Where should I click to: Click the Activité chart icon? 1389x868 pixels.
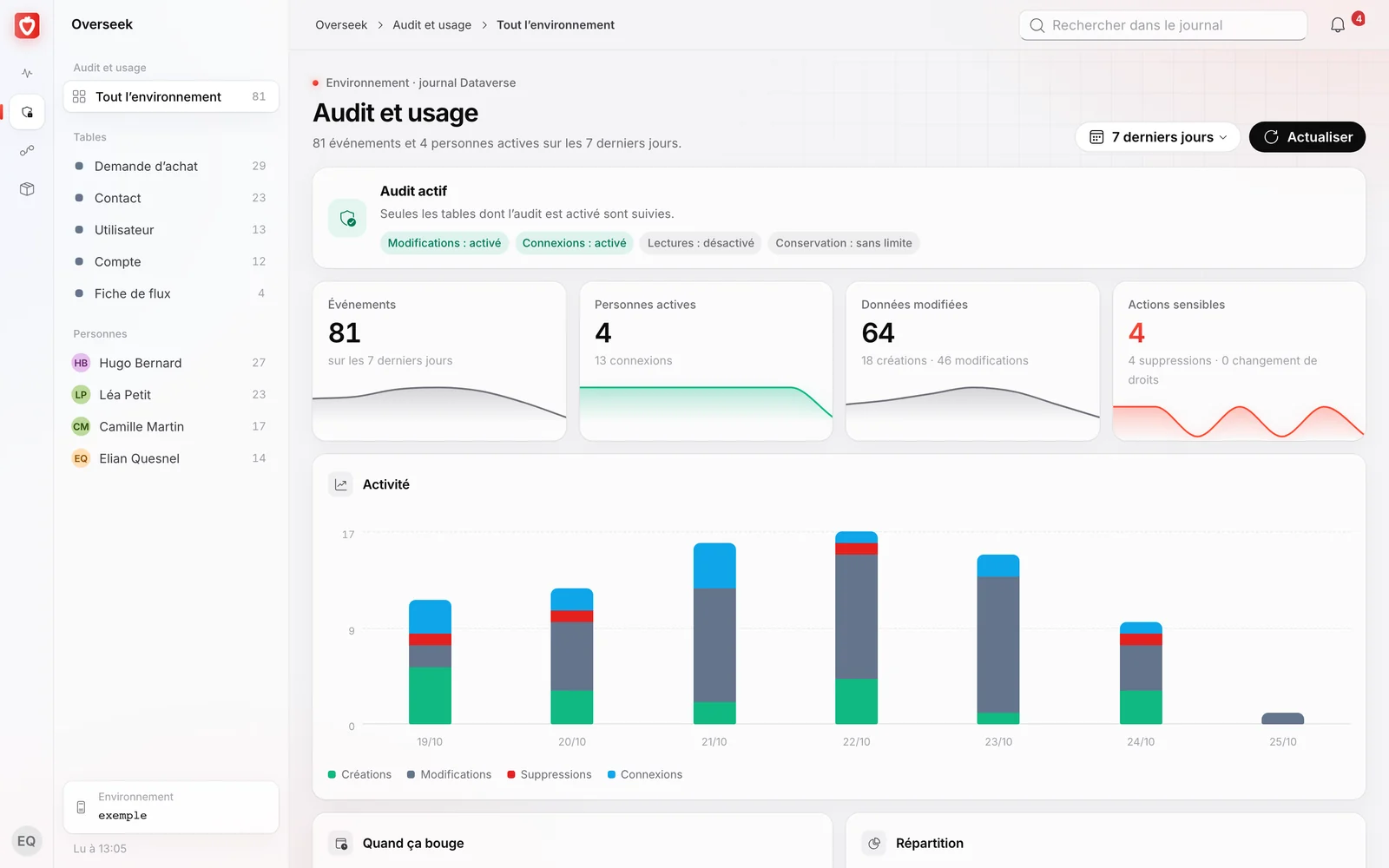pos(341,484)
